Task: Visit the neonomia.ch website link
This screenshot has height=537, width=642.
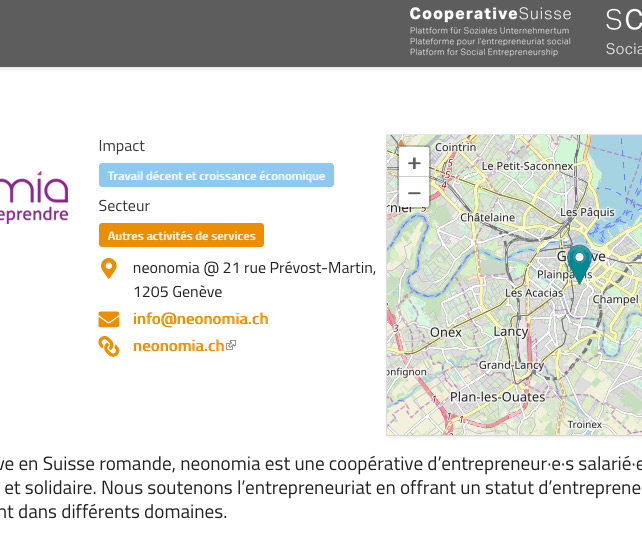Action: click(179, 346)
